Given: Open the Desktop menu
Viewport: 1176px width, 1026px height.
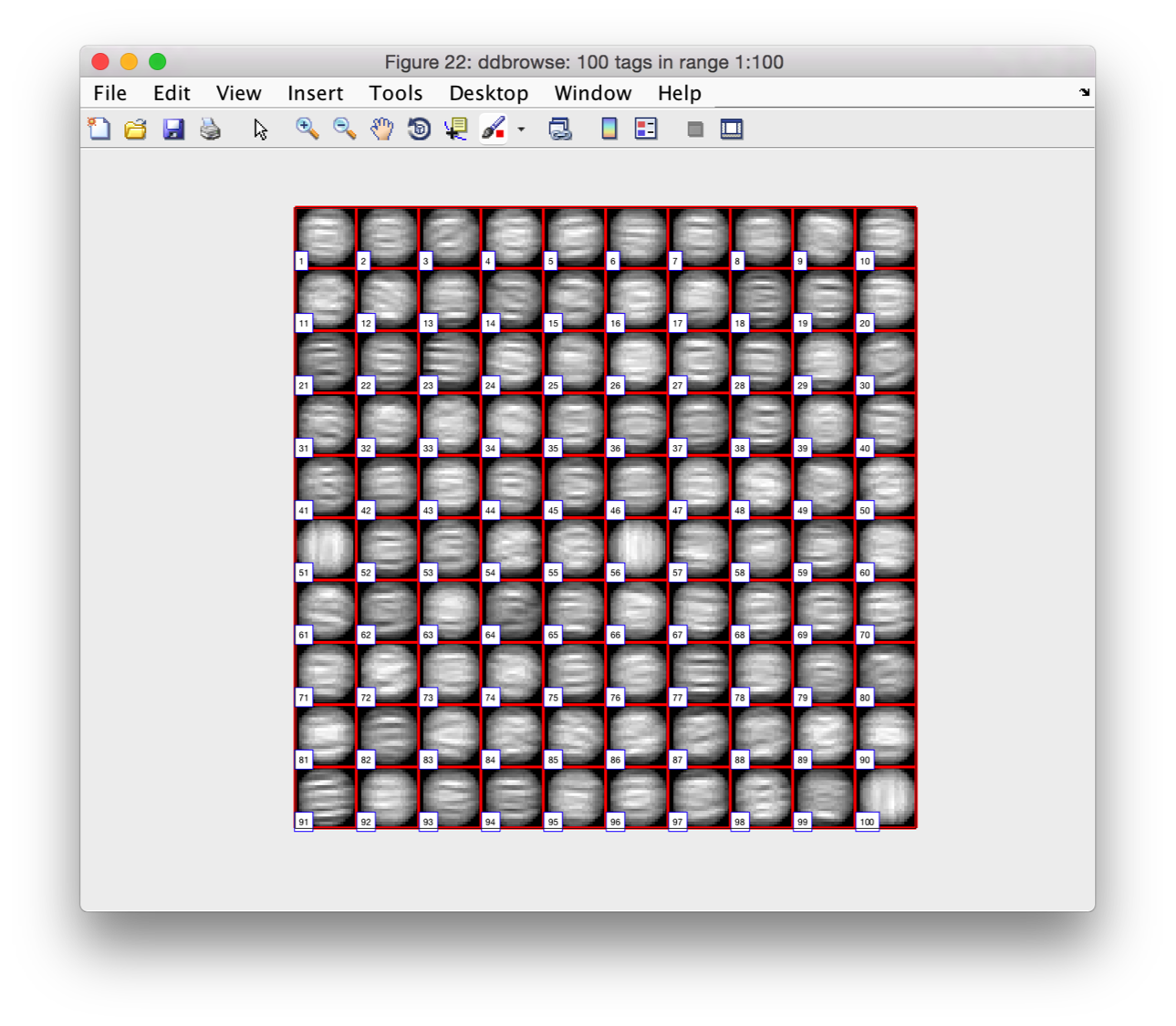Looking at the screenshot, I should point(489,93).
